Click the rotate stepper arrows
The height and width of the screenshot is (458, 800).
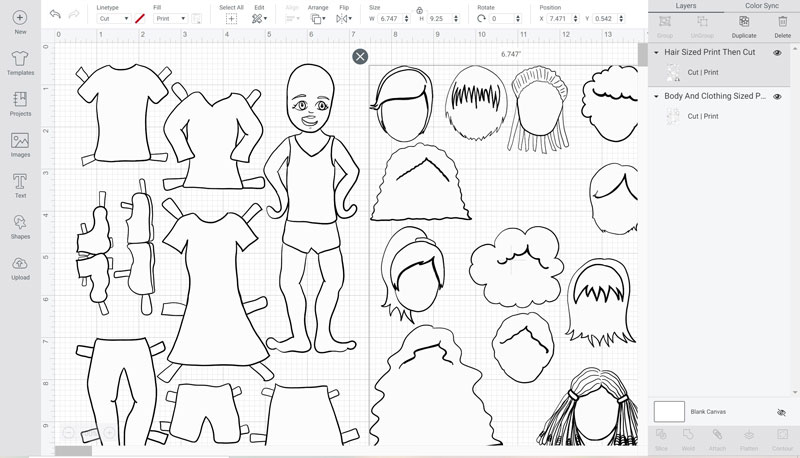pos(518,19)
